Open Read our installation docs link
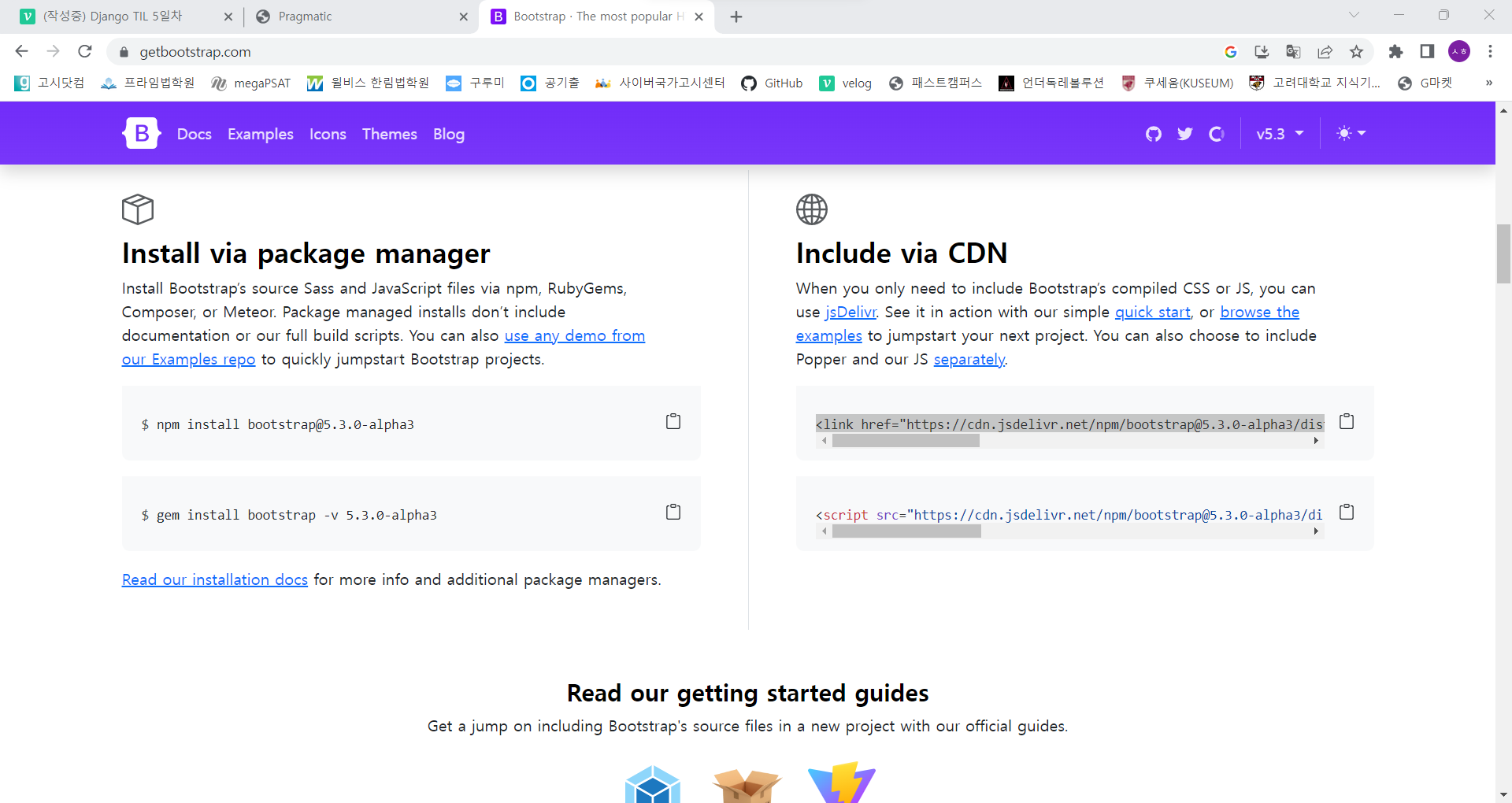This screenshot has width=1512, height=803. point(215,579)
